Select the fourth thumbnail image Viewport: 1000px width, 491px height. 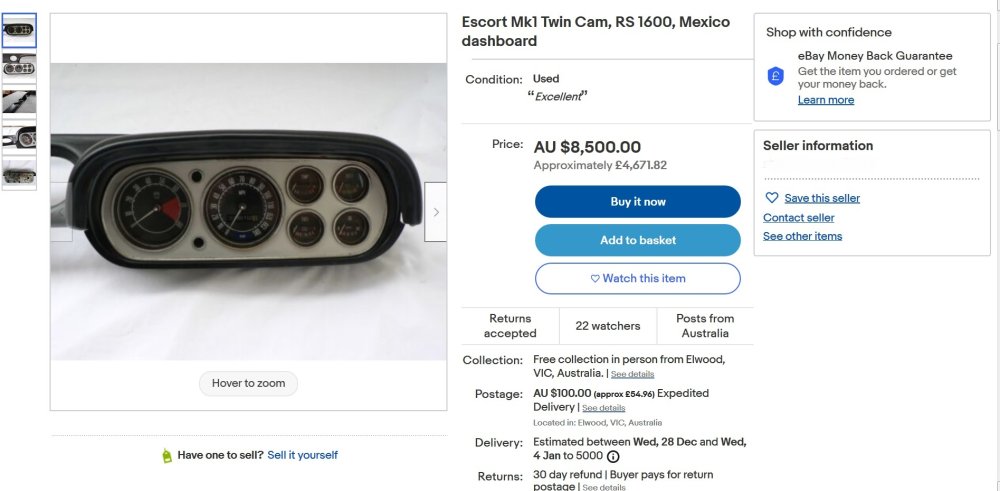pos(19,137)
